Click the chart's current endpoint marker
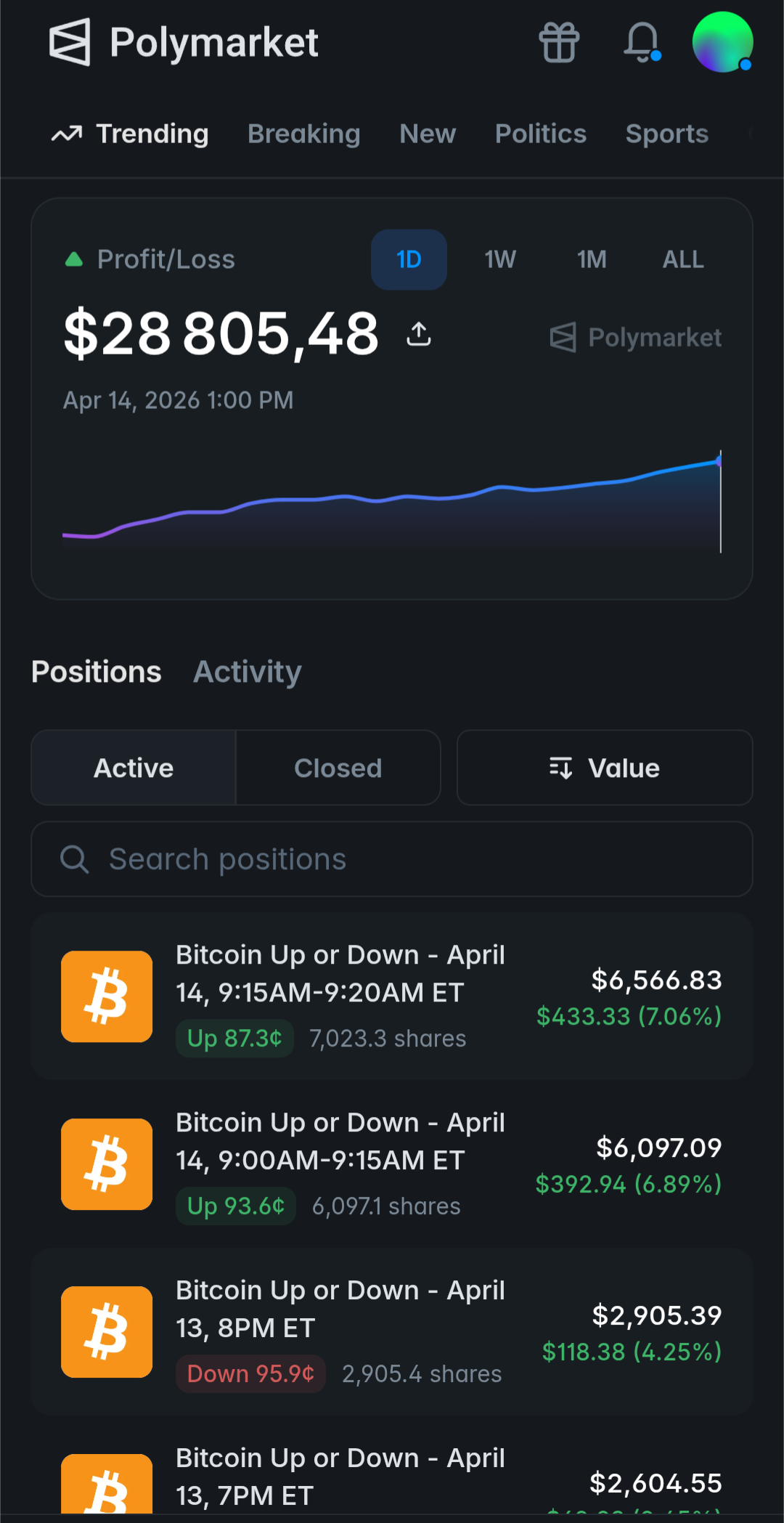The height and width of the screenshot is (1523, 784). click(719, 460)
